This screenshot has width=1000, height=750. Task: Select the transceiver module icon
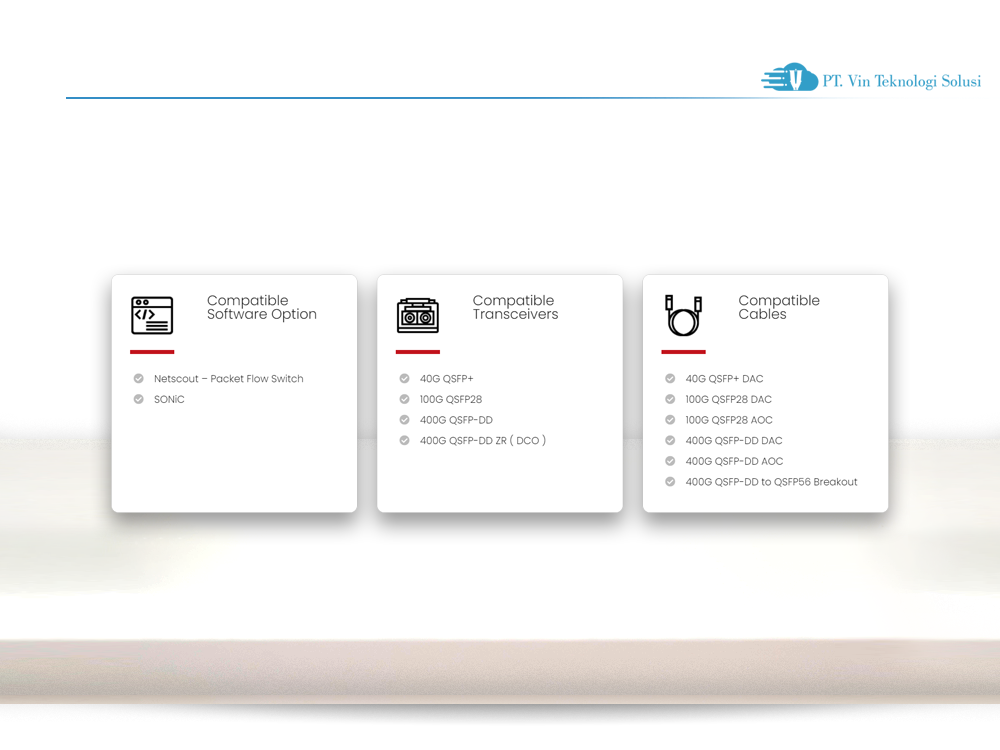[x=417, y=314]
